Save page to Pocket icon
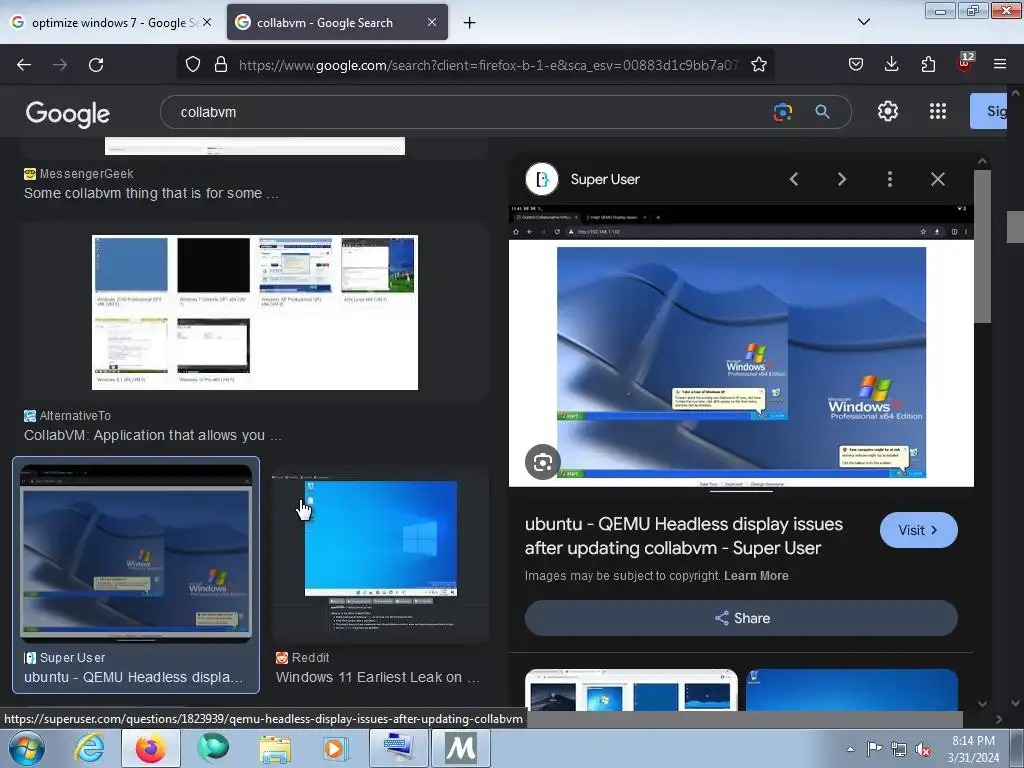 point(856,65)
